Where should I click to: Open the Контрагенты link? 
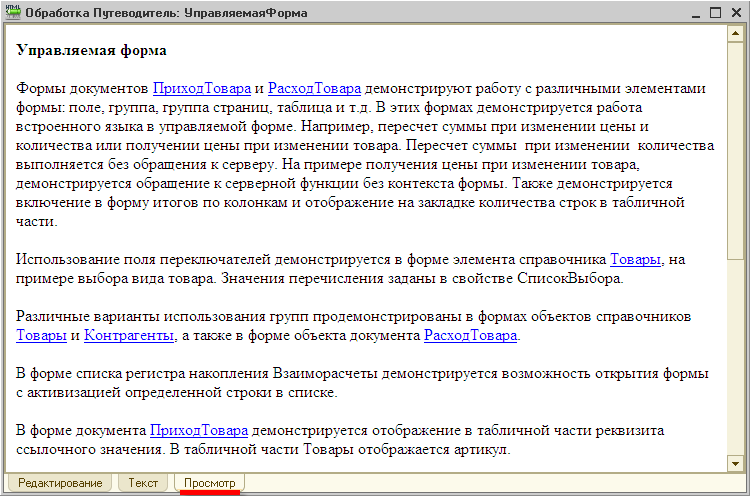[129, 335]
